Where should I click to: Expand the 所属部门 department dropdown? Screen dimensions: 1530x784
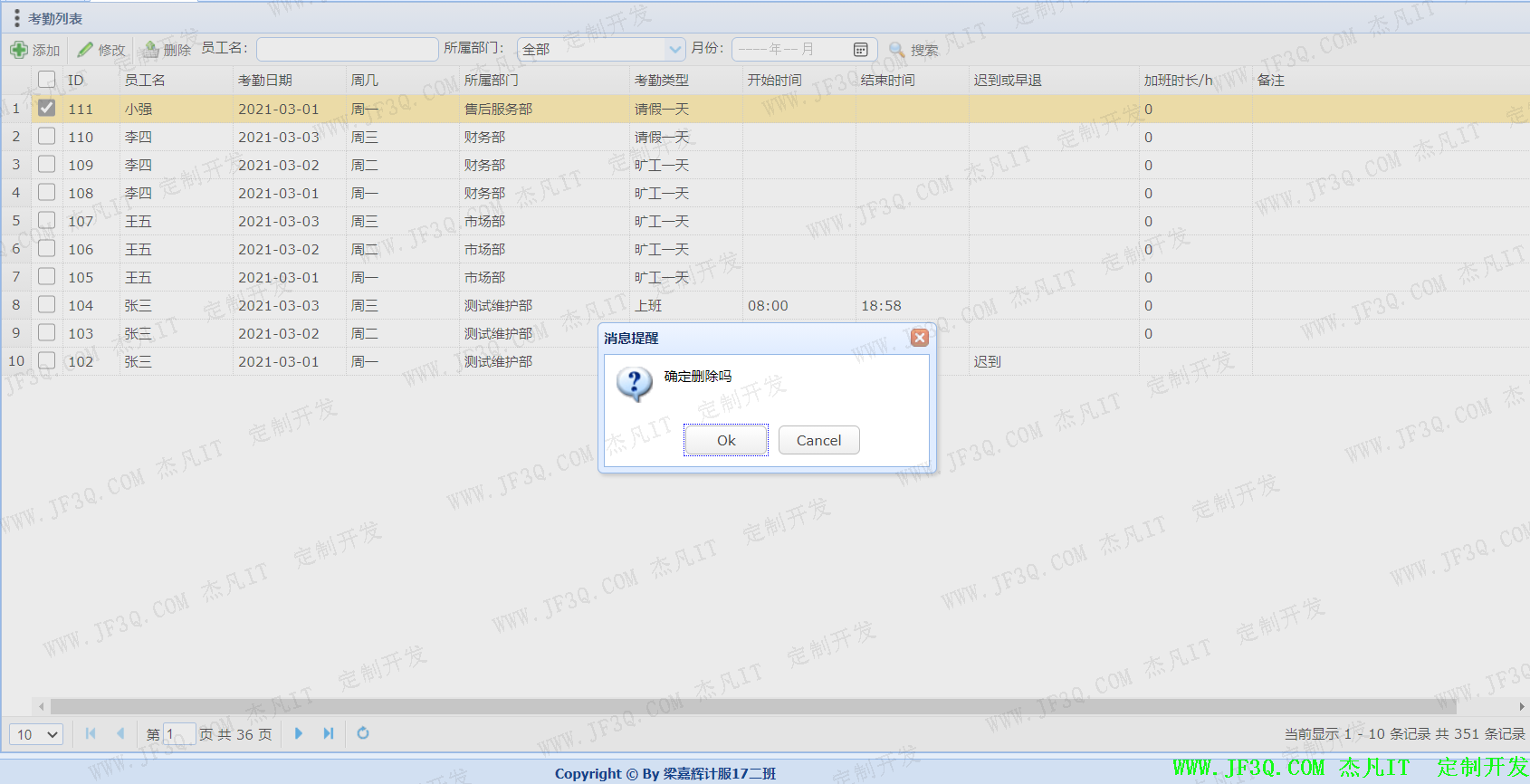tap(674, 49)
